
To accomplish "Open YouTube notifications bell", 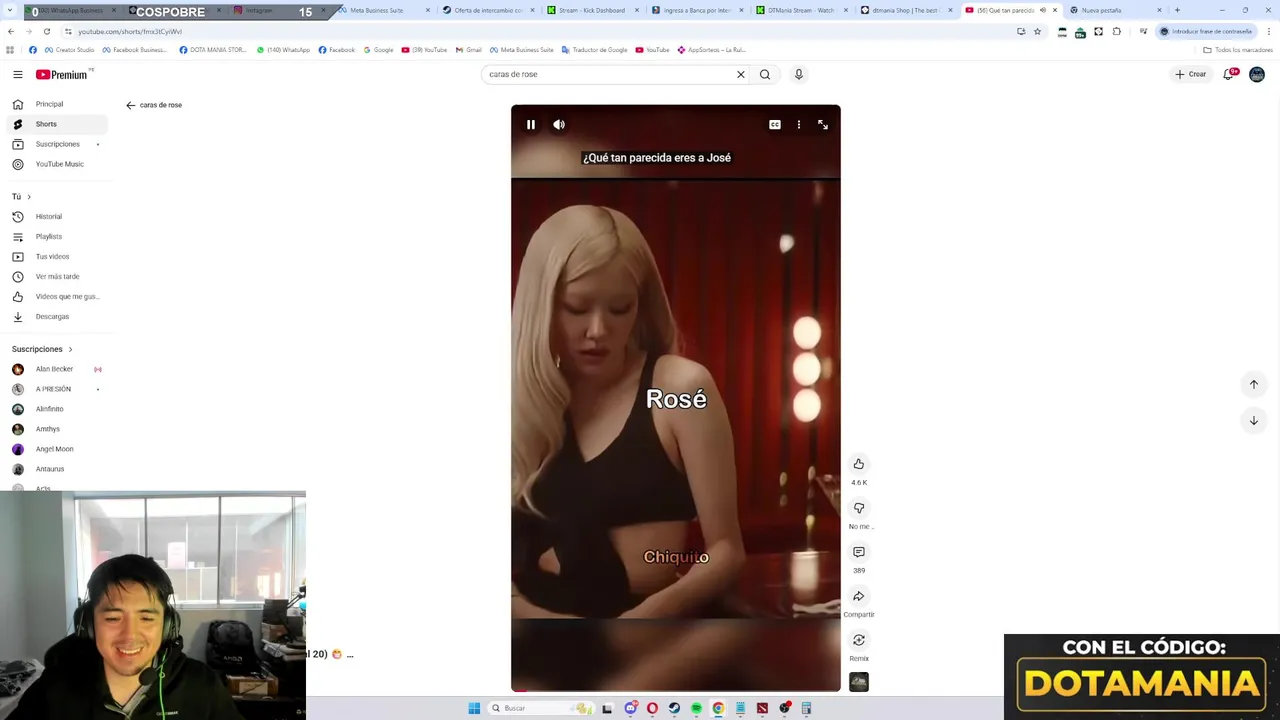I will [1229, 74].
